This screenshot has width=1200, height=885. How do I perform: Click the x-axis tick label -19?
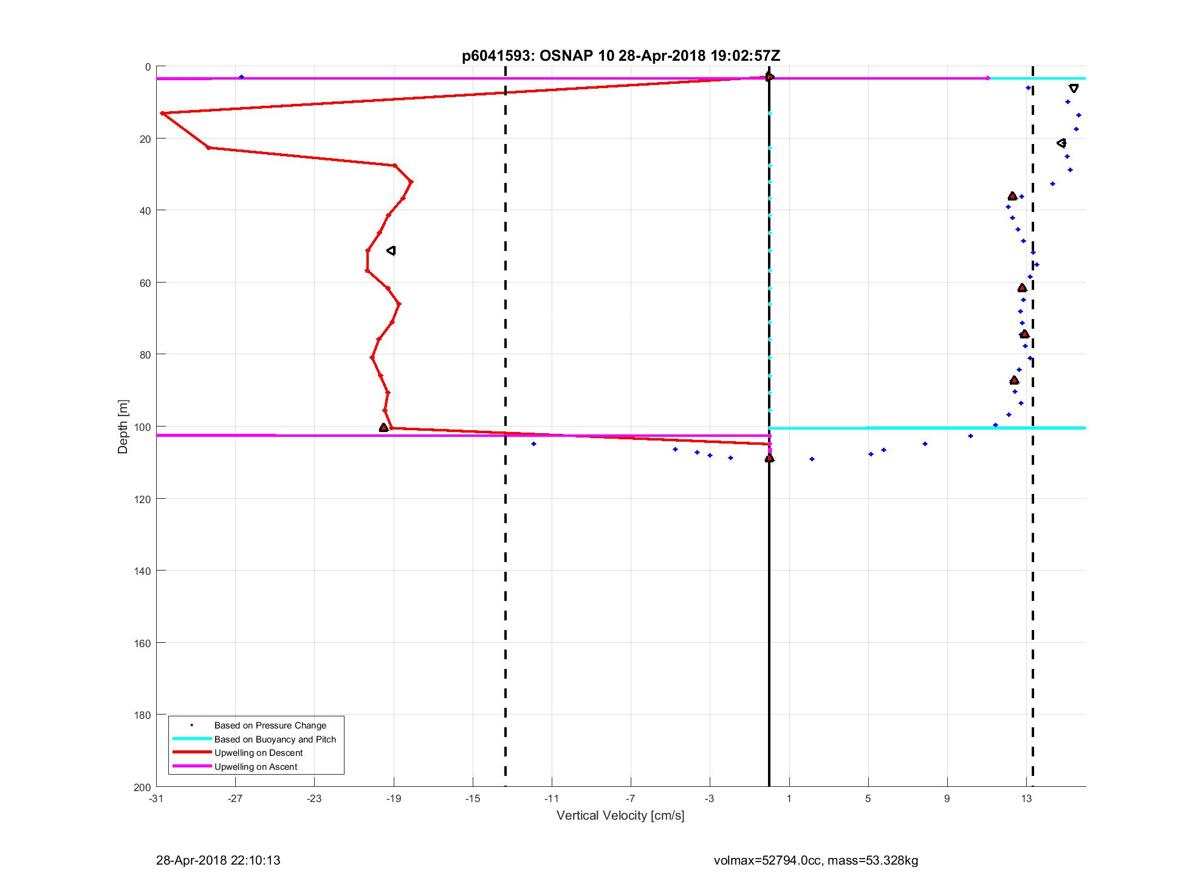pos(393,798)
